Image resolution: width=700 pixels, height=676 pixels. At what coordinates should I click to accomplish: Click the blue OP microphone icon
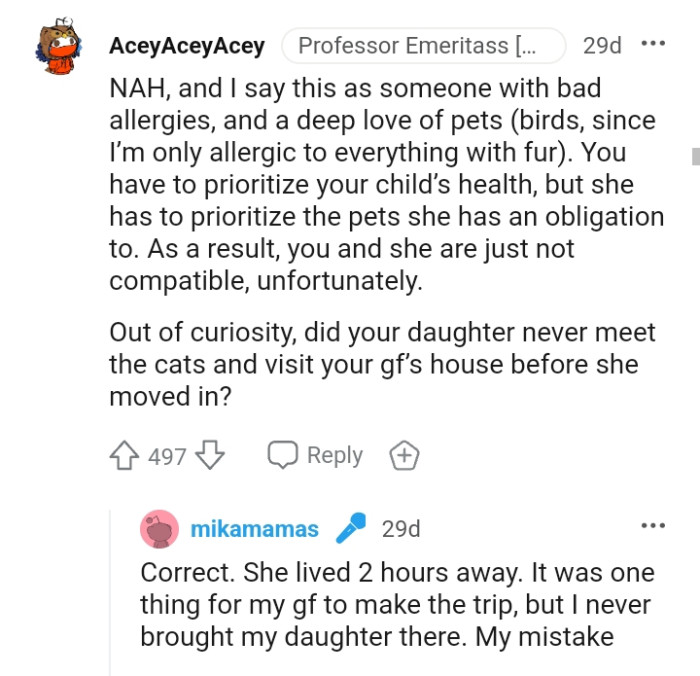350,529
